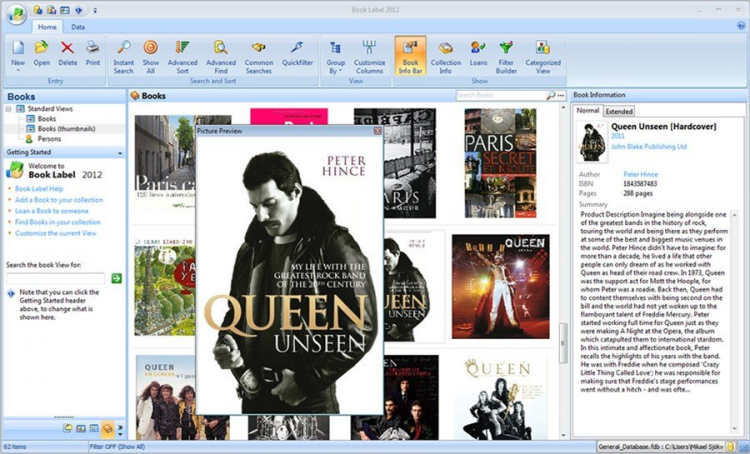This screenshot has width=750, height=454.
Task: Toggle the Categorized View button
Action: tap(542, 49)
